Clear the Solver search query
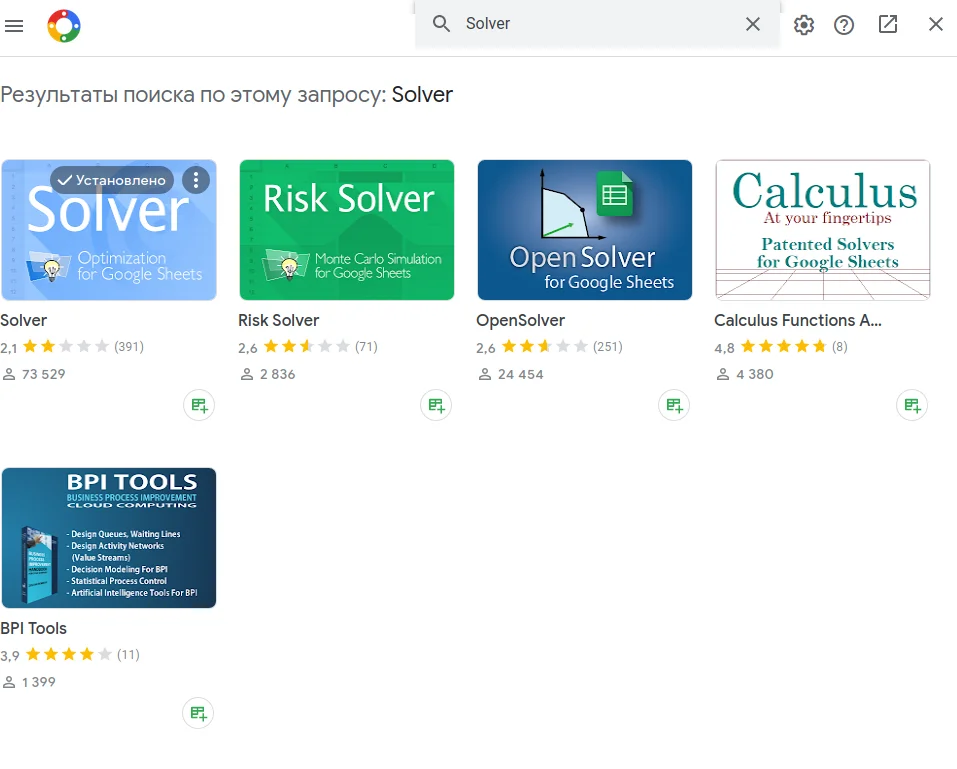 pos(753,24)
